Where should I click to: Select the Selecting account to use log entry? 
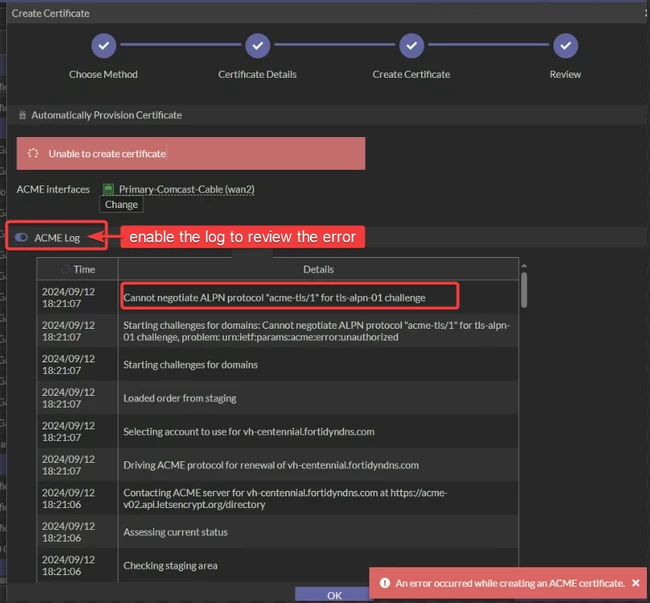coord(277,431)
